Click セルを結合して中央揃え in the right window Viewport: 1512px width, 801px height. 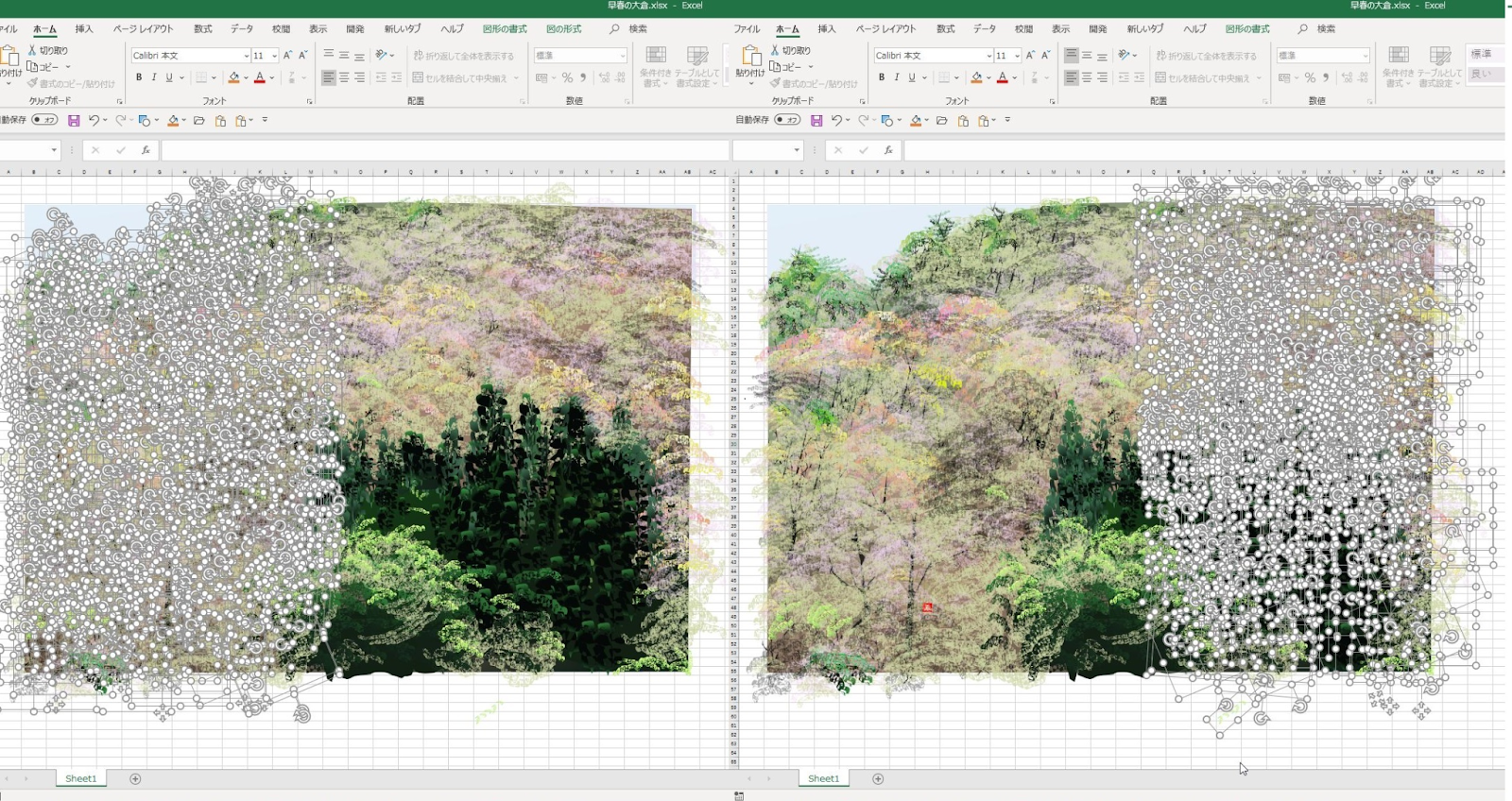pyautogui.click(x=1208, y=77)
